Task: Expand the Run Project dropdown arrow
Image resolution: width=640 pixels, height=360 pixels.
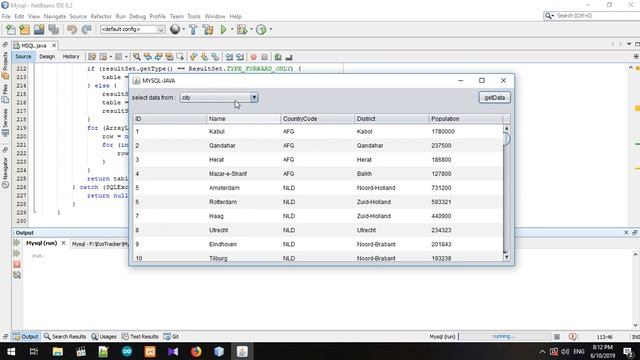Action: (x=232, y=29)
